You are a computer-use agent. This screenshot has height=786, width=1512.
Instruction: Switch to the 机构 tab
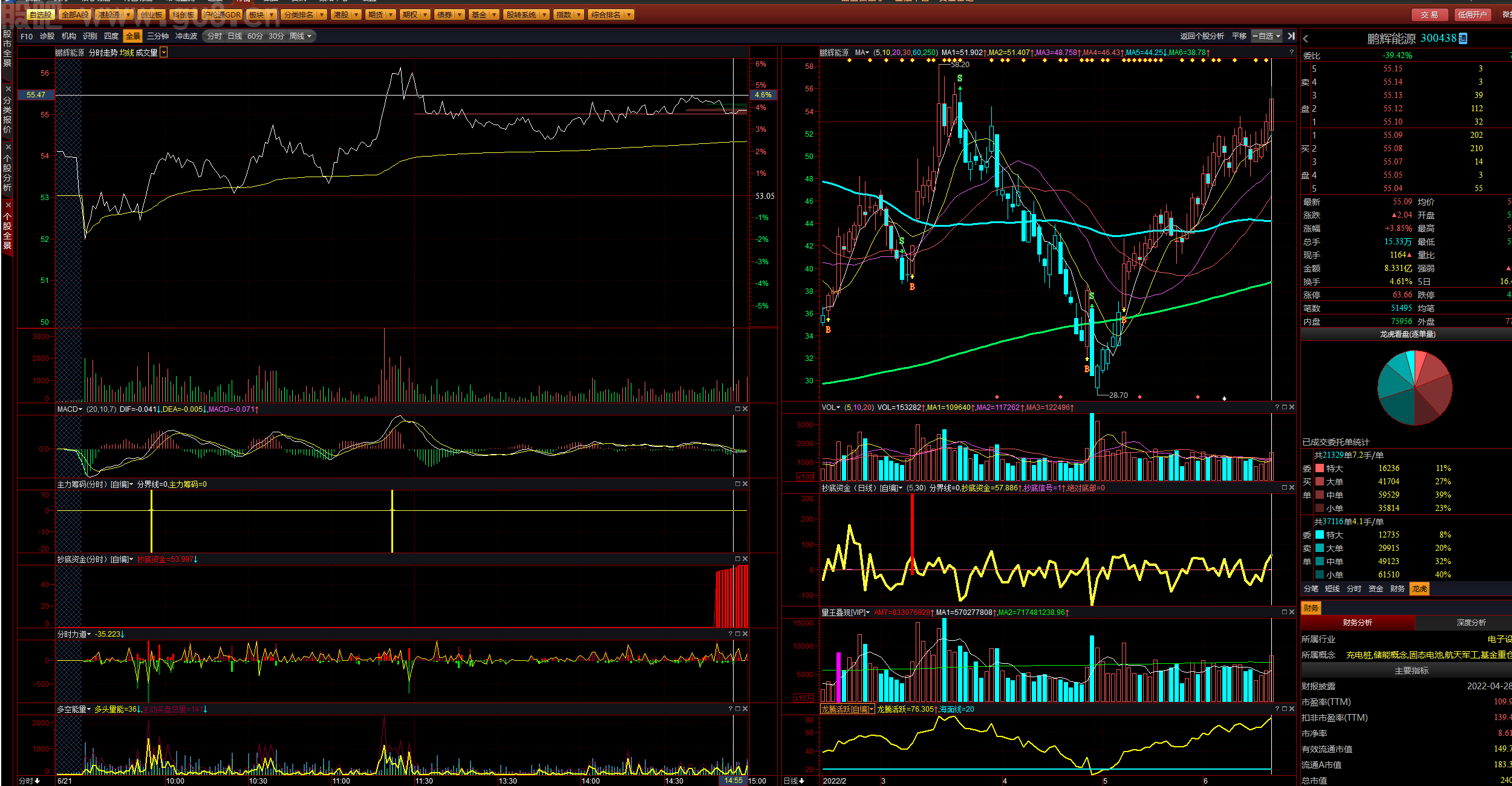[69, 36]
